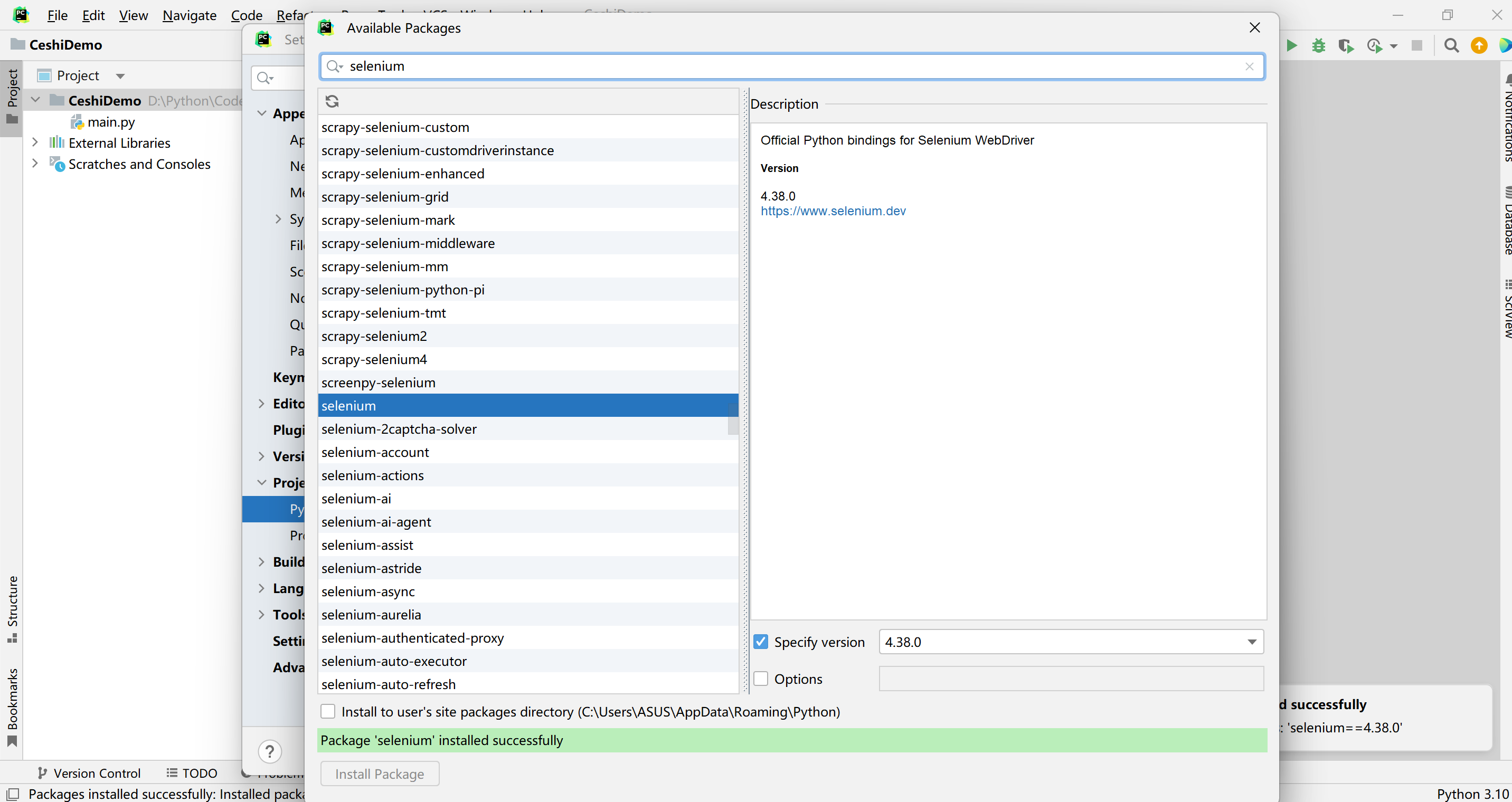Image resolution: width=1512 pixels, height=802 pixels.
Task: Click Python 3.10 interpreter in status bar
Action: point(1472,794)
